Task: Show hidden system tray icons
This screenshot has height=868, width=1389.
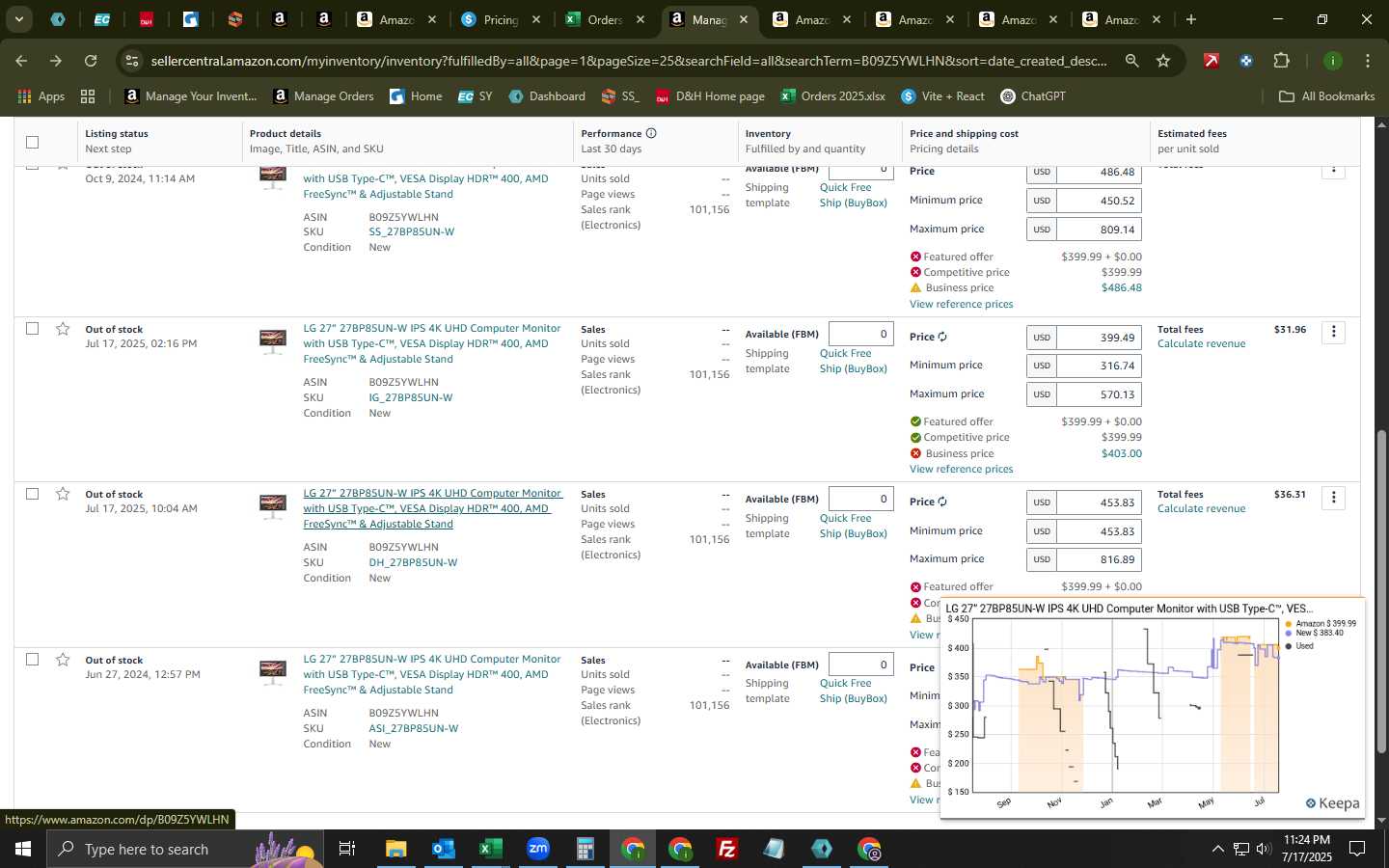Action: coord(1217,849)
